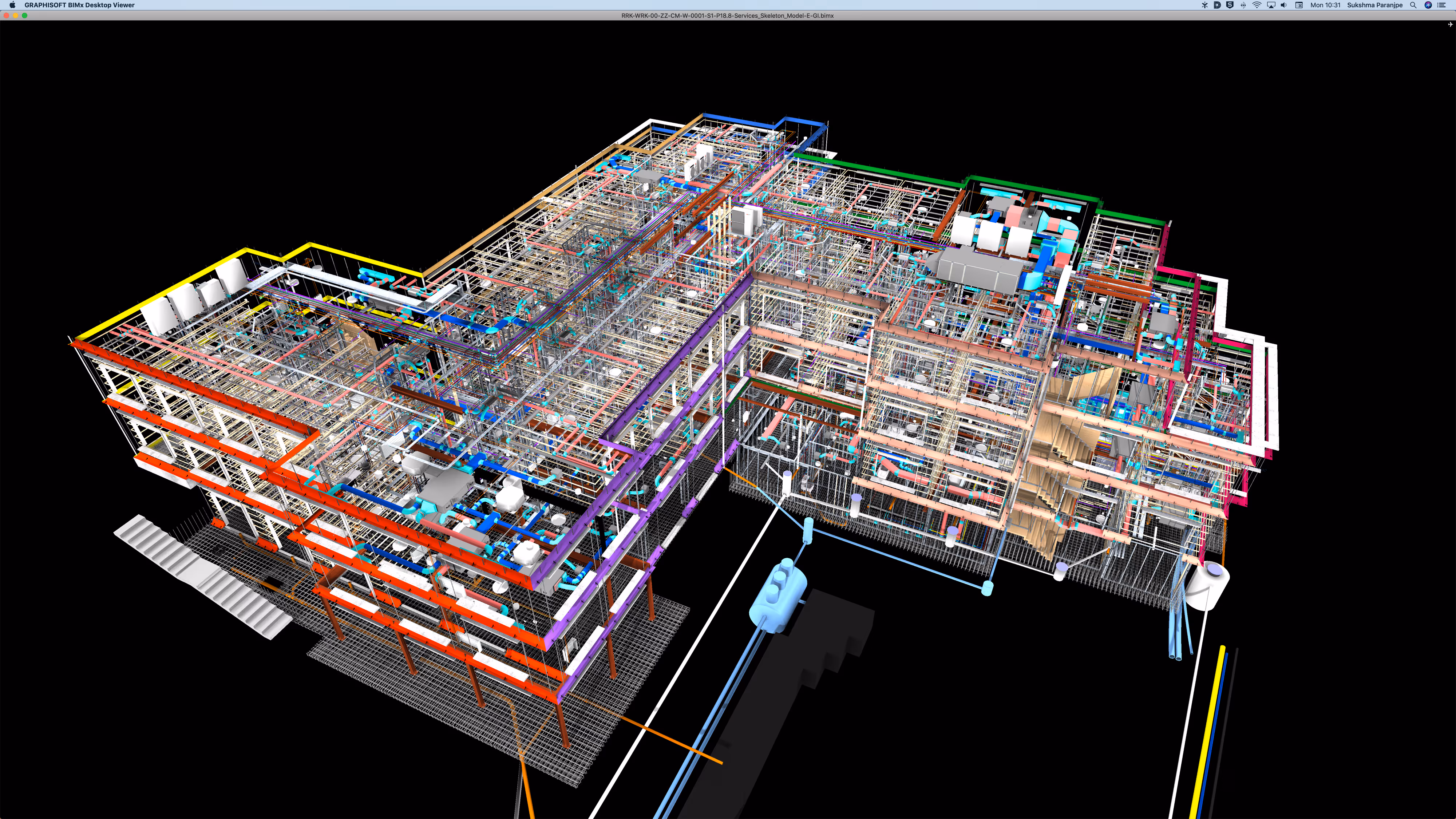Toggle fly mode airplane icon

pyautogui.click(x=1450, y=24)
